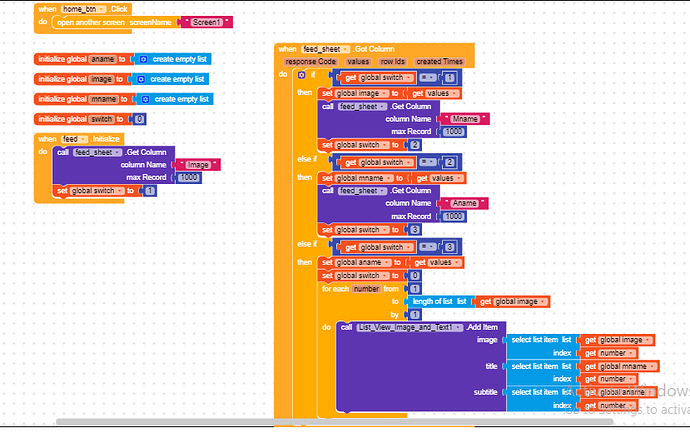Click the response Code event parameter
This screenshot has height=437, width=690.
[x=311, y=61]
